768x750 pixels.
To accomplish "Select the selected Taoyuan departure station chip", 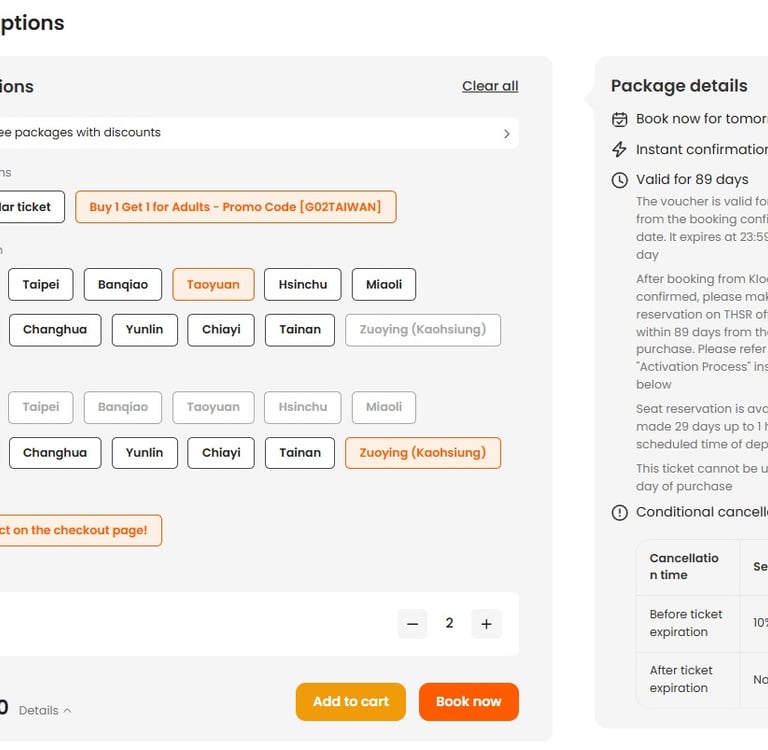I will click(x=213, y=285).
